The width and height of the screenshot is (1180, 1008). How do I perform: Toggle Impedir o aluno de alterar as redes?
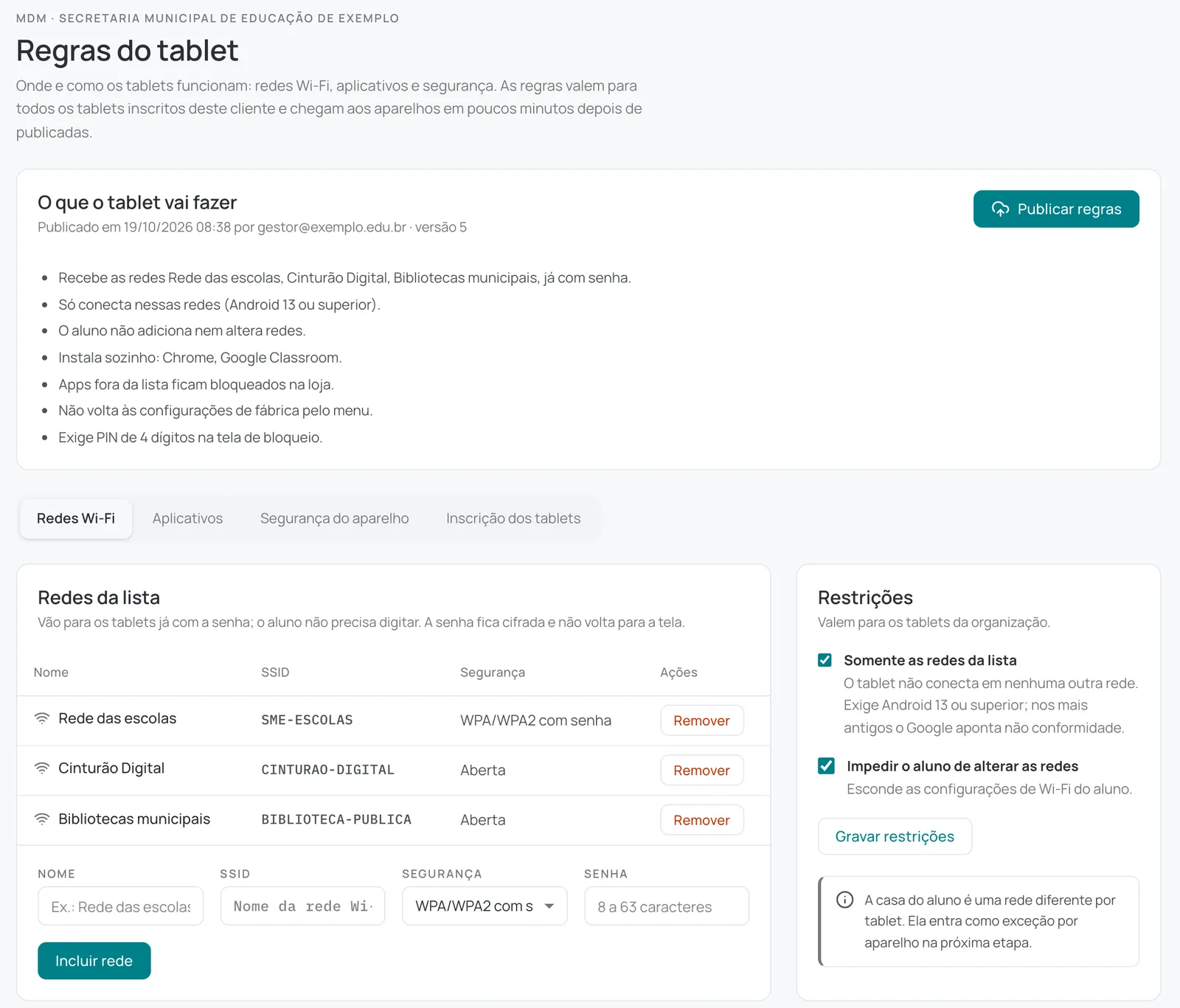(826, 766)
